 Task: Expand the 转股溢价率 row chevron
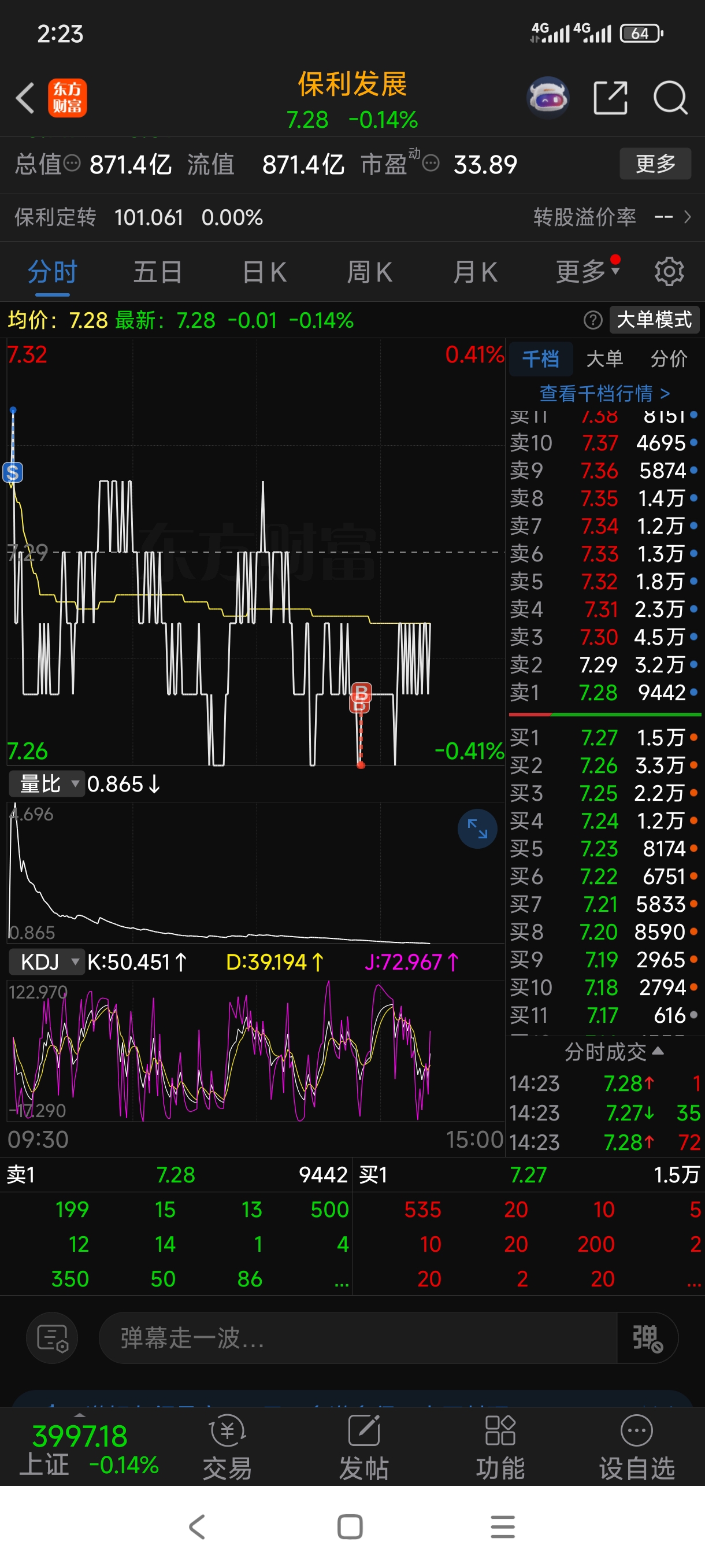click(687, 217)
